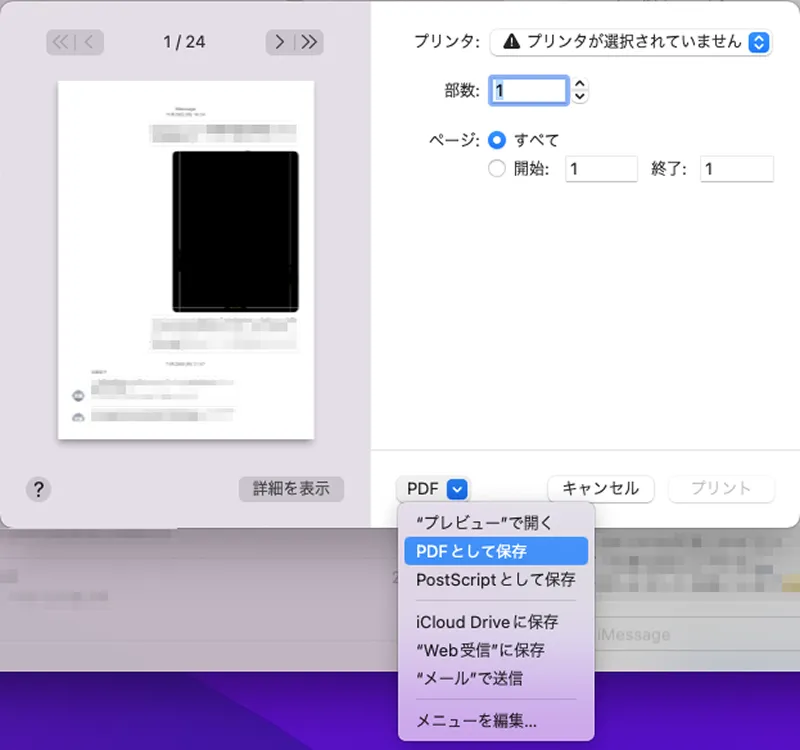Open the printer selection dropdown
The width and height of the screenshot is (800, 750).
pos(631,42)
